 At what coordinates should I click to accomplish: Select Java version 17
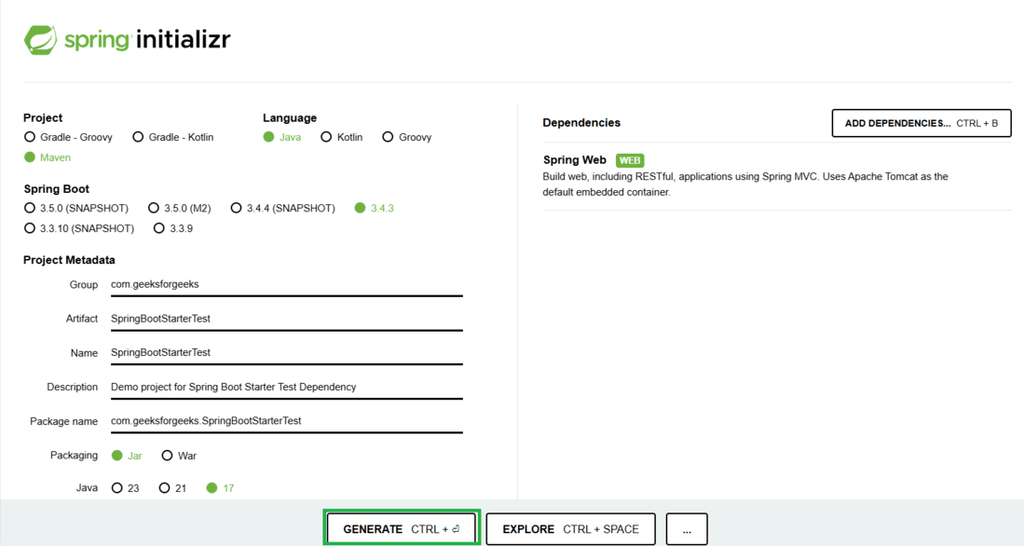(220, 488)
